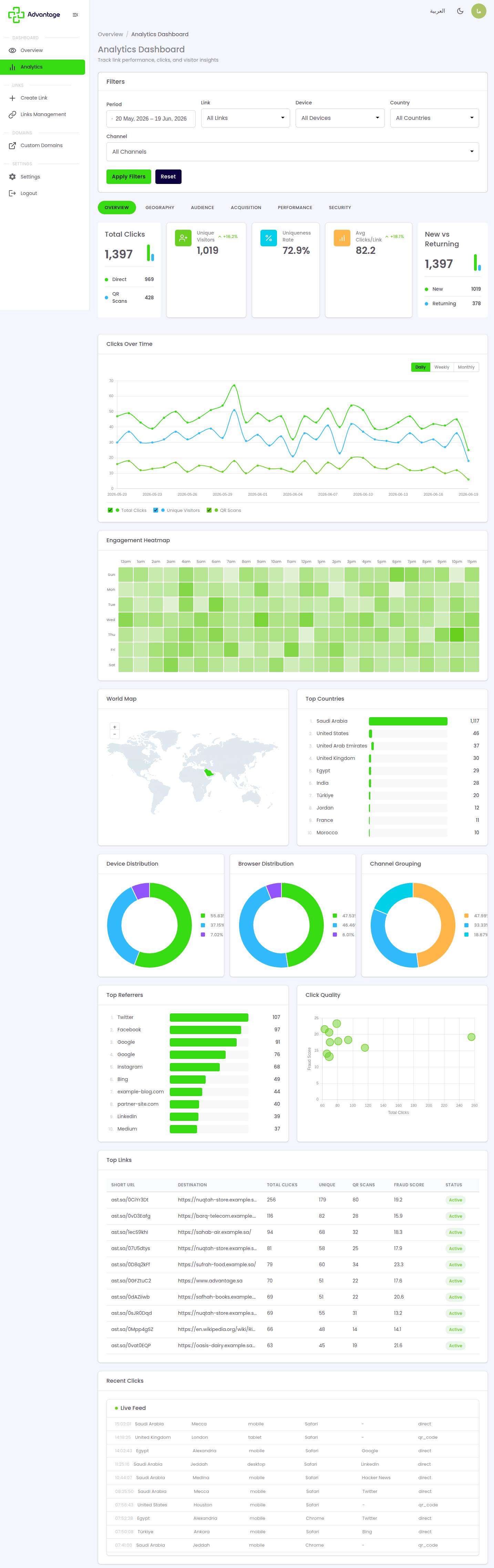
Task: Click the Twitter bar in Top Referrers
Action: pos(209,1017)
